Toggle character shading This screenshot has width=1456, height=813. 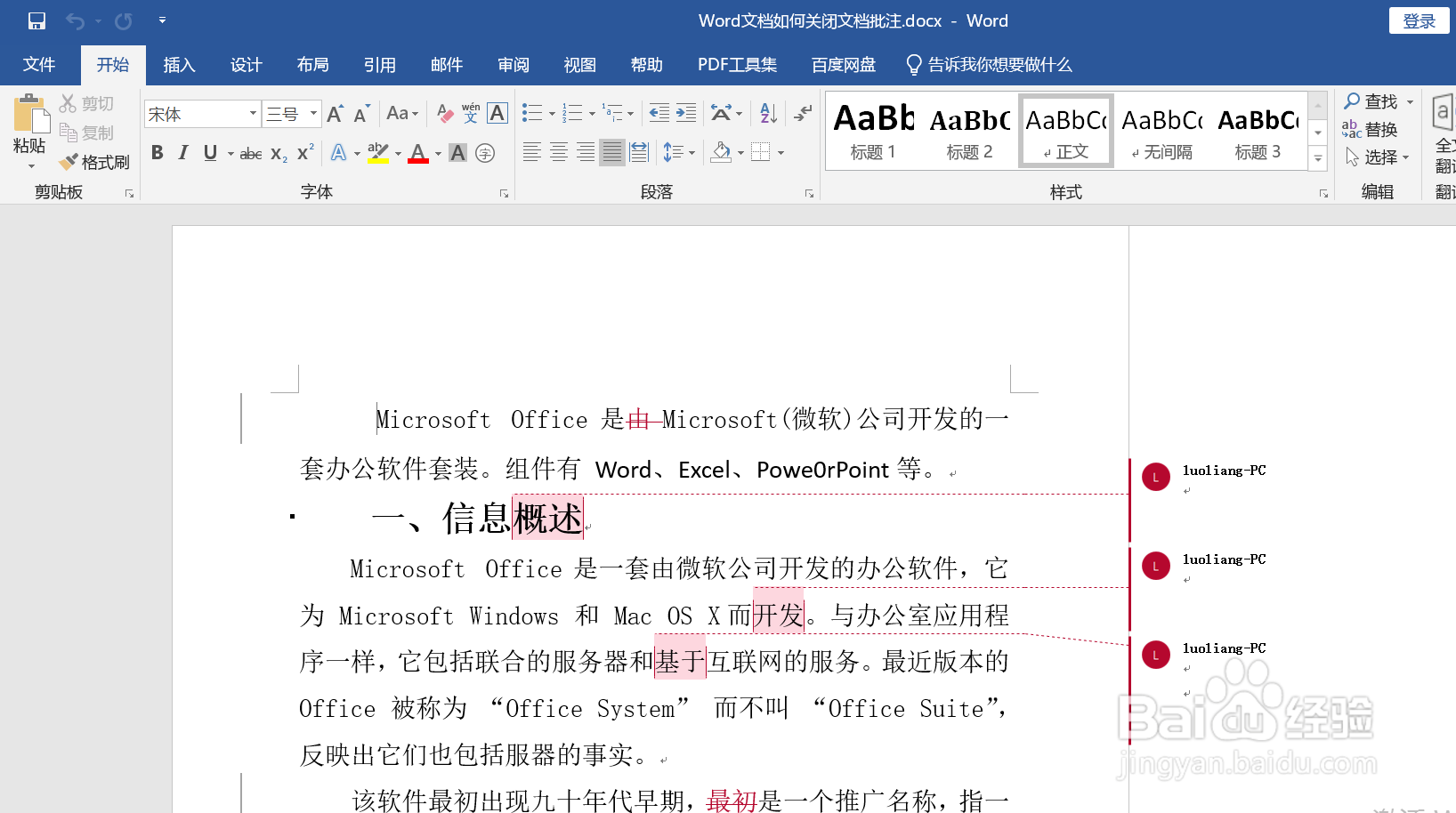457,153
